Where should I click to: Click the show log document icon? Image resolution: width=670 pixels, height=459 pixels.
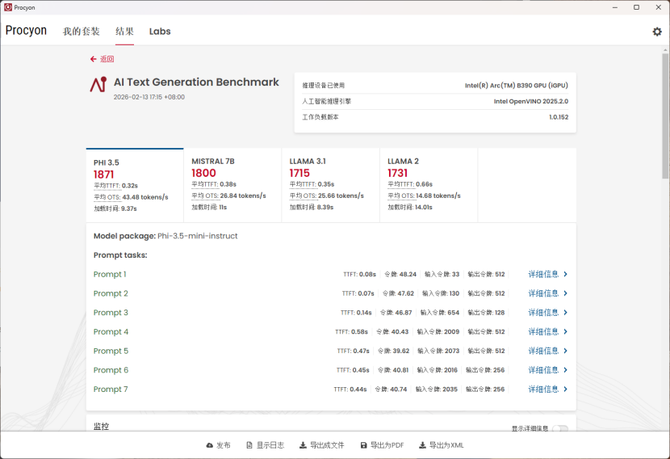click(249, 445)
